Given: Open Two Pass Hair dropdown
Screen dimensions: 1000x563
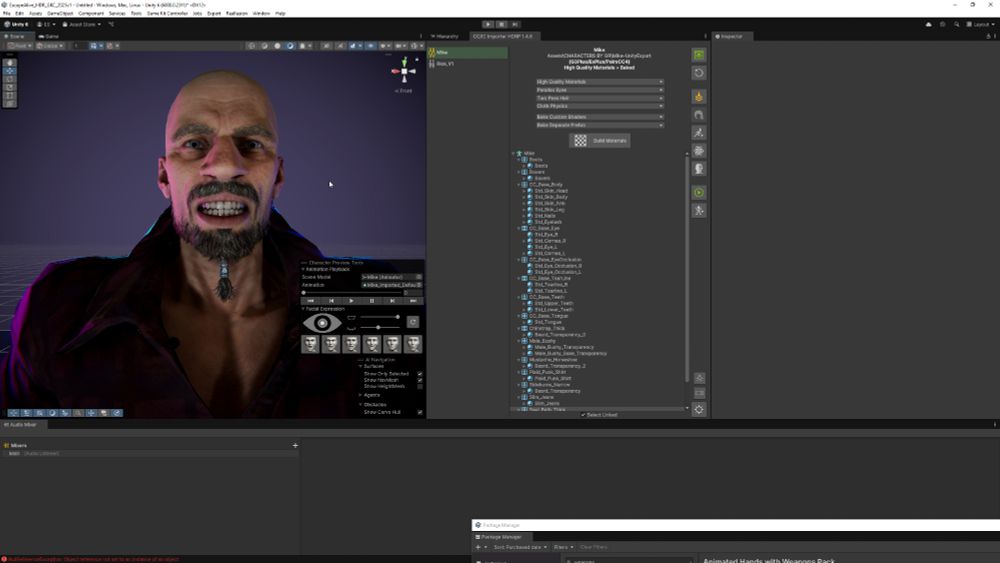Looking at the screenshot, I should [599, 98].
